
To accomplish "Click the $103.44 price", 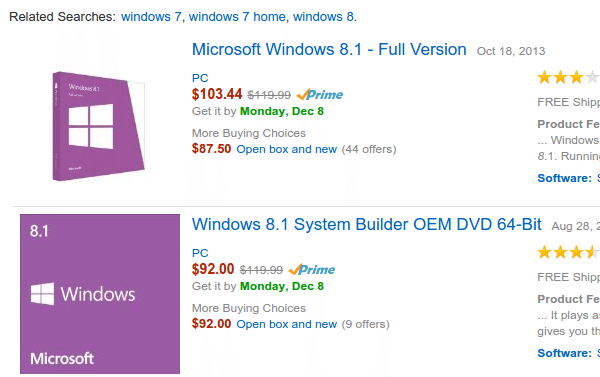I will tap(217, 94).
